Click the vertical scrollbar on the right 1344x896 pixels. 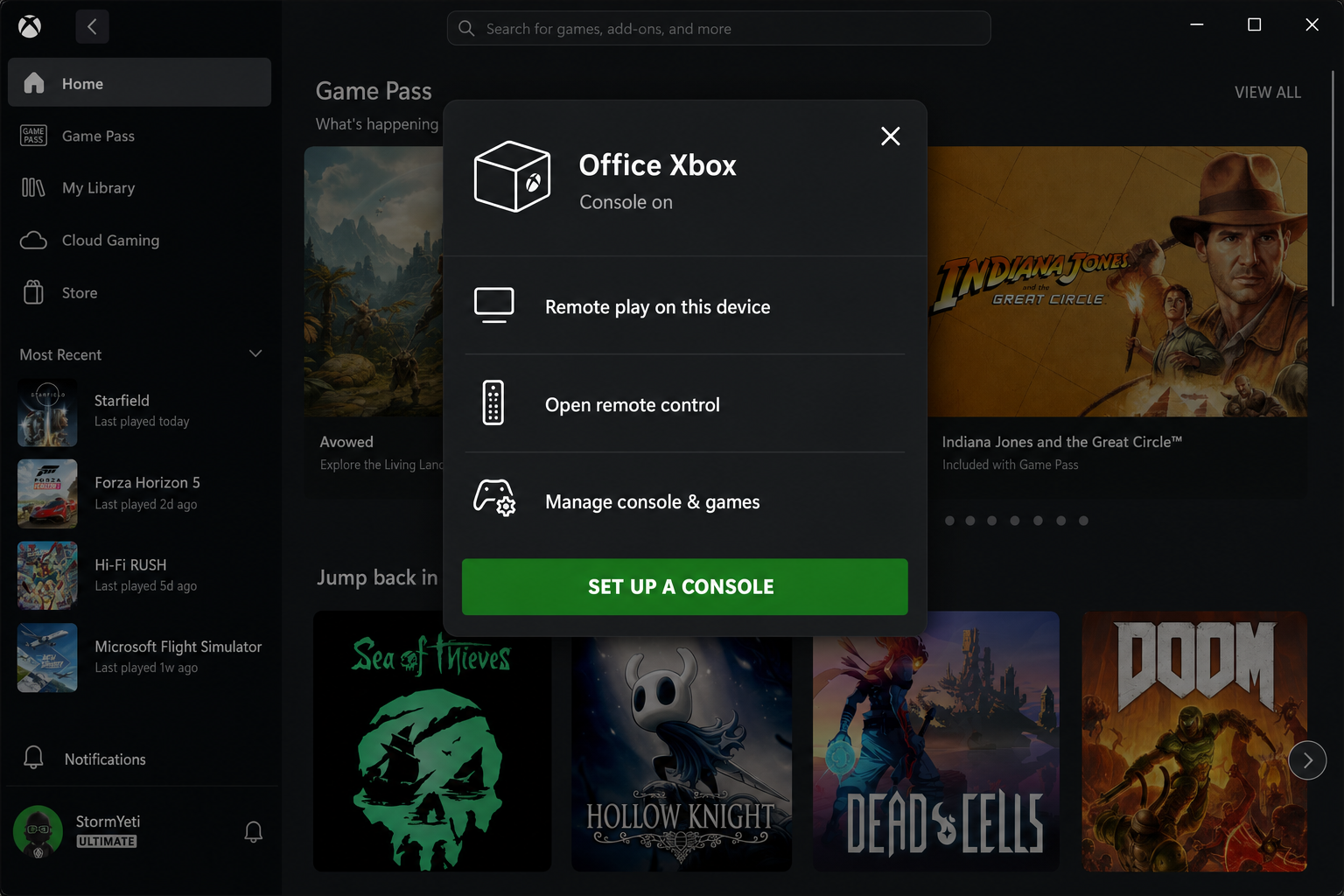pos(1333,188)
